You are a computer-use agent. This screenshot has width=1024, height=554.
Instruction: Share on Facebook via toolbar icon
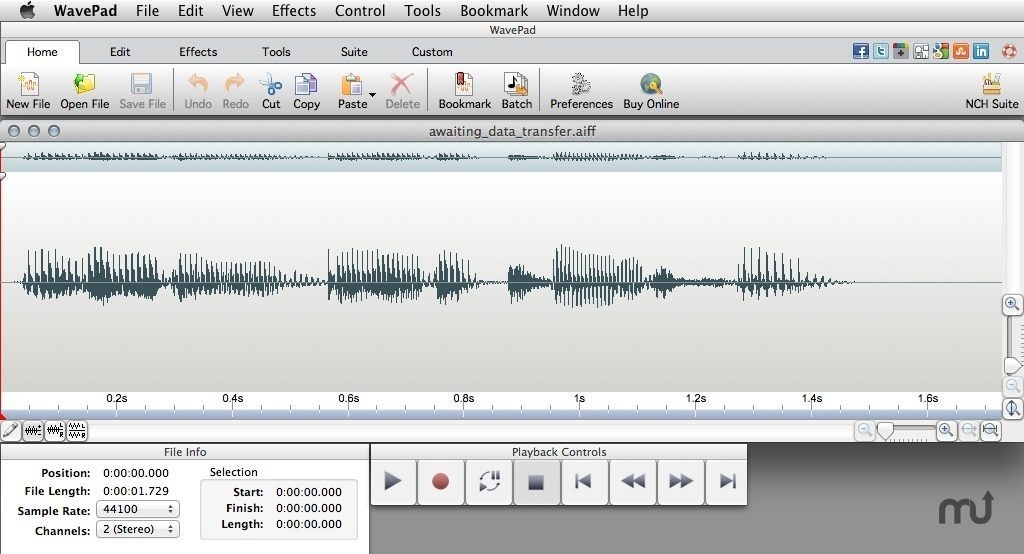[x=861, y=51]
